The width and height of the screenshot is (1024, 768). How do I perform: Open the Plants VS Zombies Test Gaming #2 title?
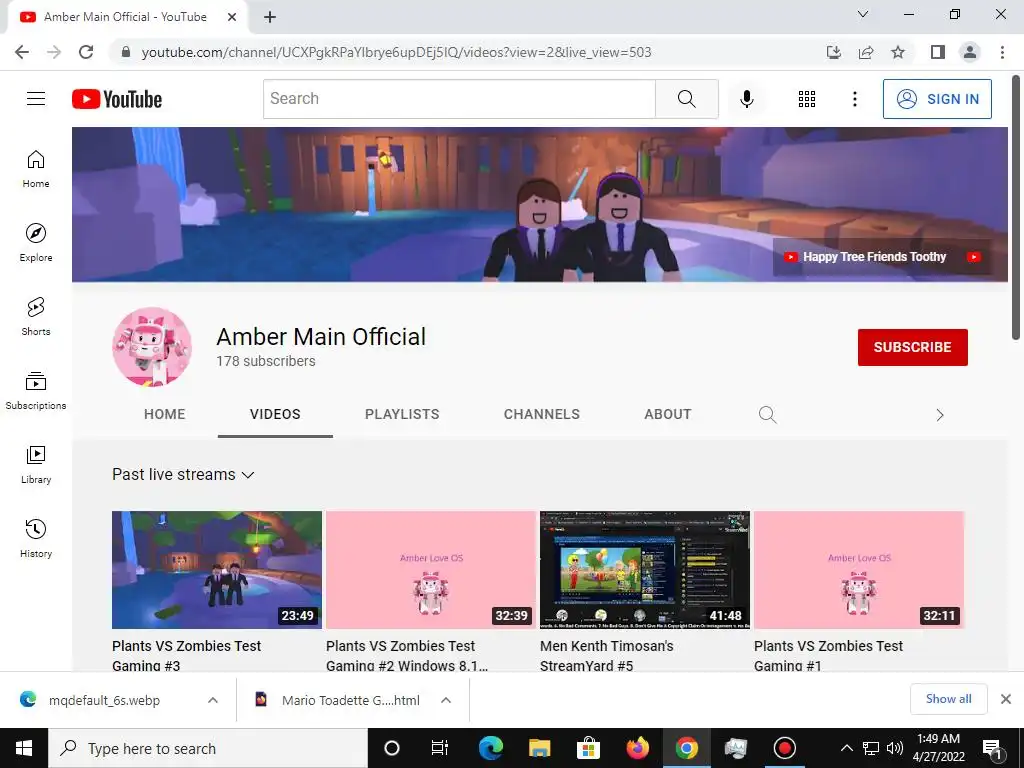point(407,656)
